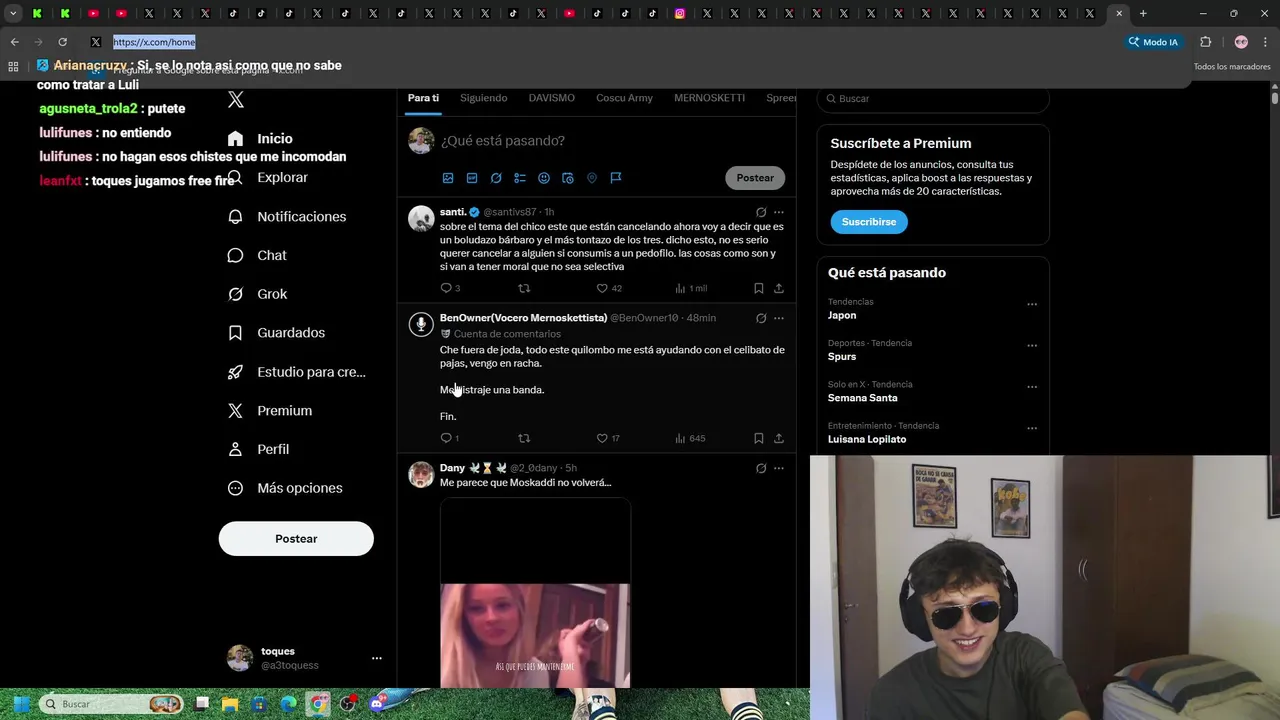Open options dots for Spurs trend
Viewport: 1280px width, 720px height.
tap(1032, 346)
